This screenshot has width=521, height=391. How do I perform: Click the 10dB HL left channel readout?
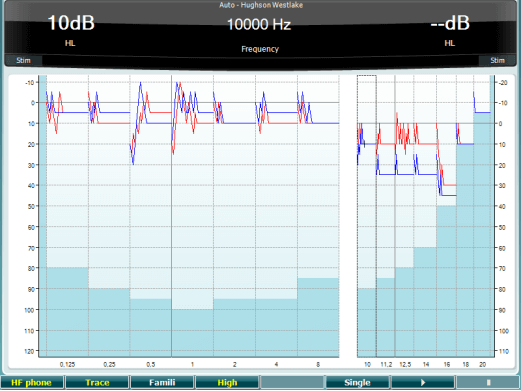(x=71, y=29)
